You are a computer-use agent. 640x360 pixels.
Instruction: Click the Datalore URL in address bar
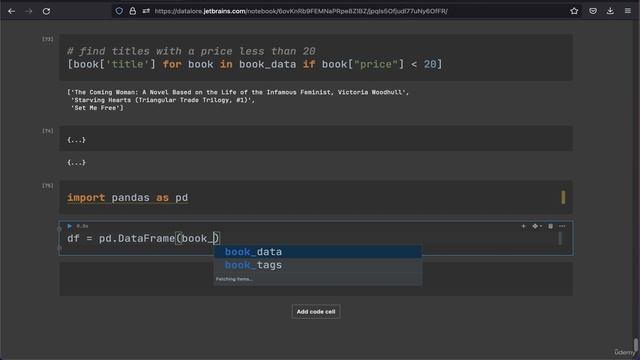[x=301, y=11]
